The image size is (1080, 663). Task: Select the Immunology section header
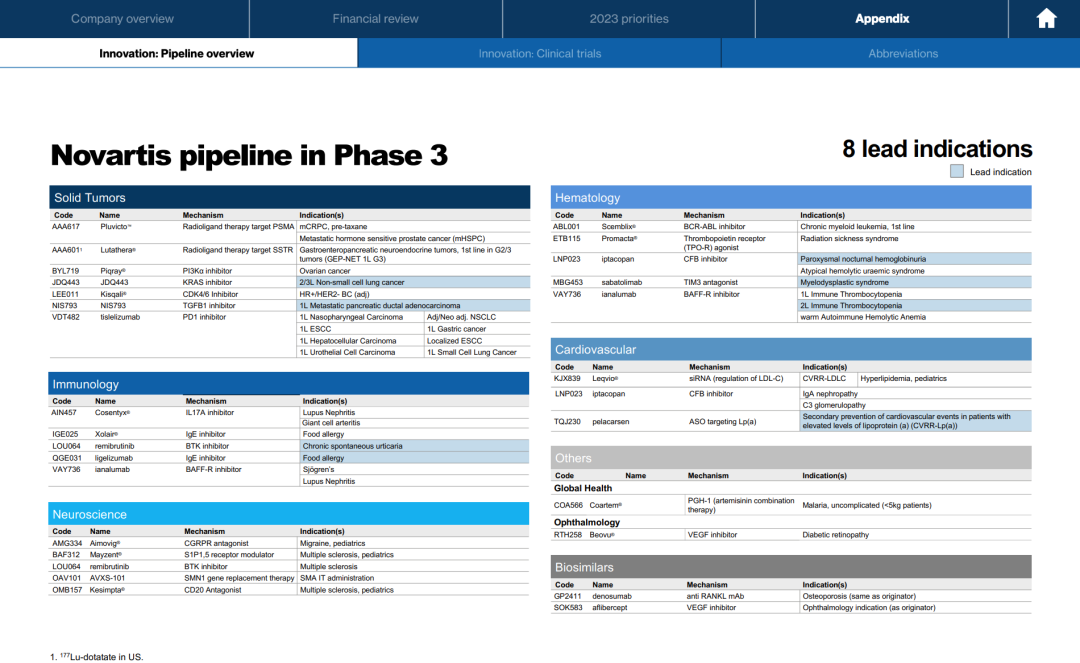click(x=289, y=383)
